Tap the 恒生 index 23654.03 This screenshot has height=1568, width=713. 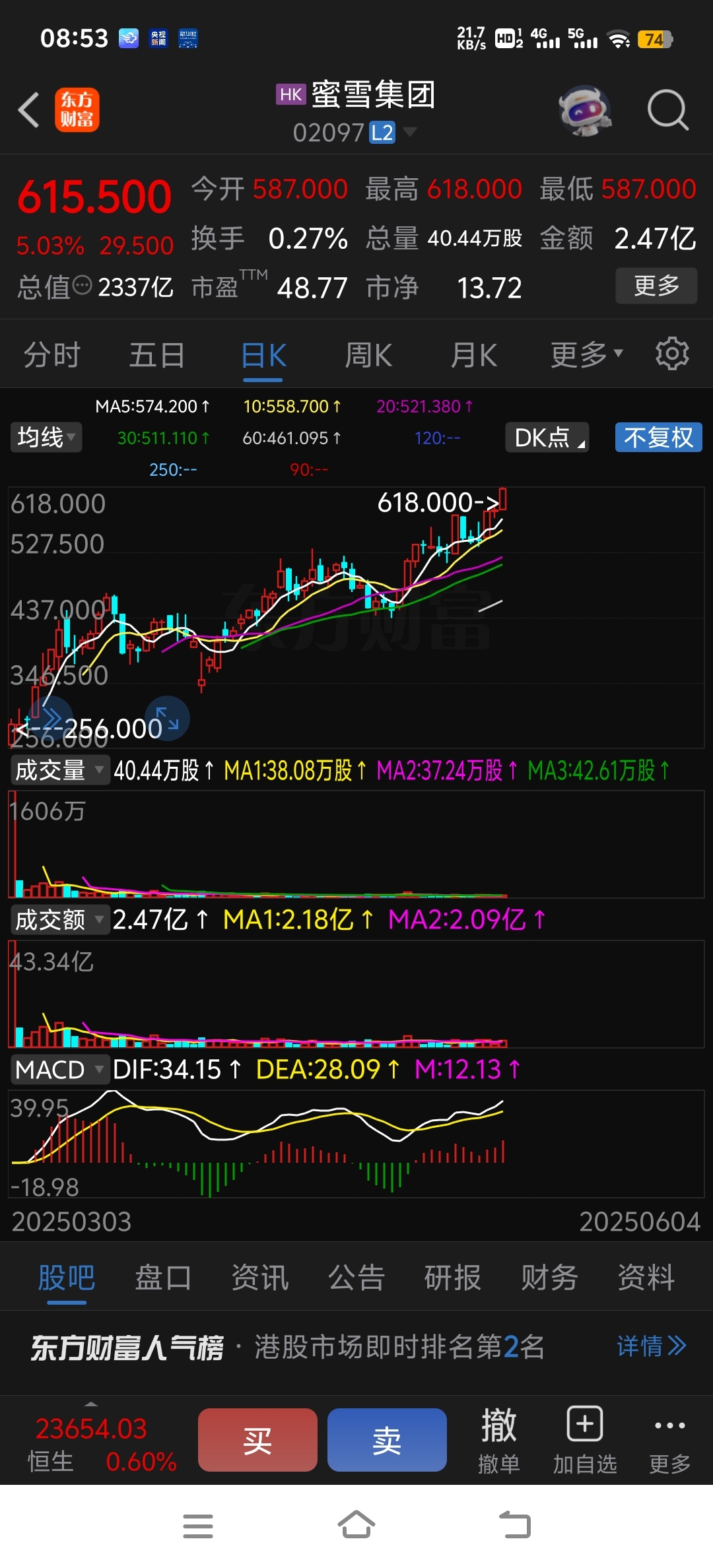[91, 1428]
